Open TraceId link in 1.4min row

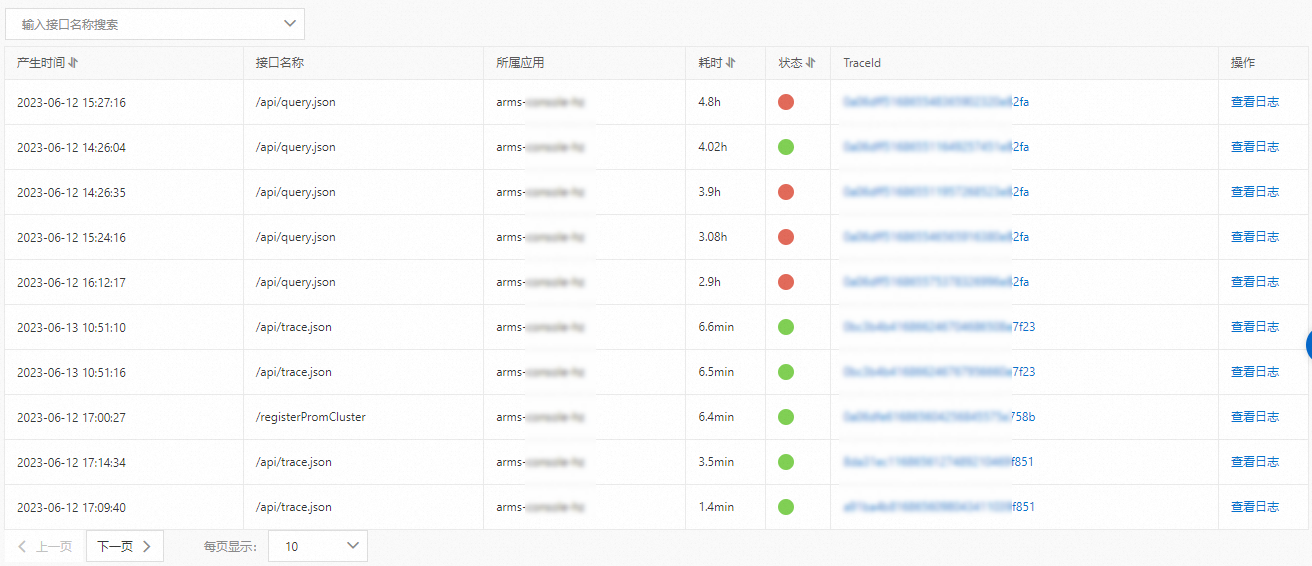tap(939, 507)
